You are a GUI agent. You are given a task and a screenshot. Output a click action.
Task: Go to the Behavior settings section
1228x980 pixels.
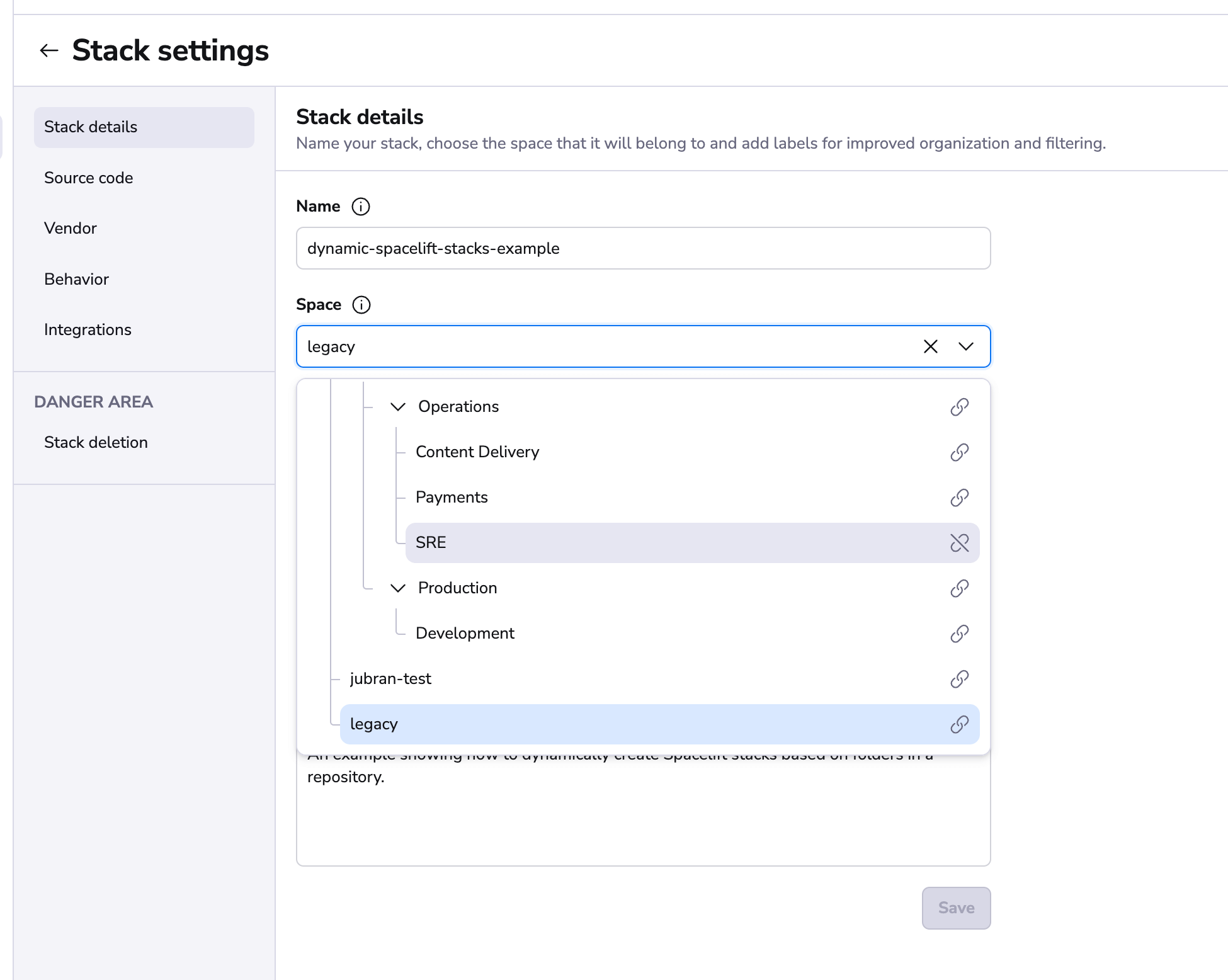point(76,280)
